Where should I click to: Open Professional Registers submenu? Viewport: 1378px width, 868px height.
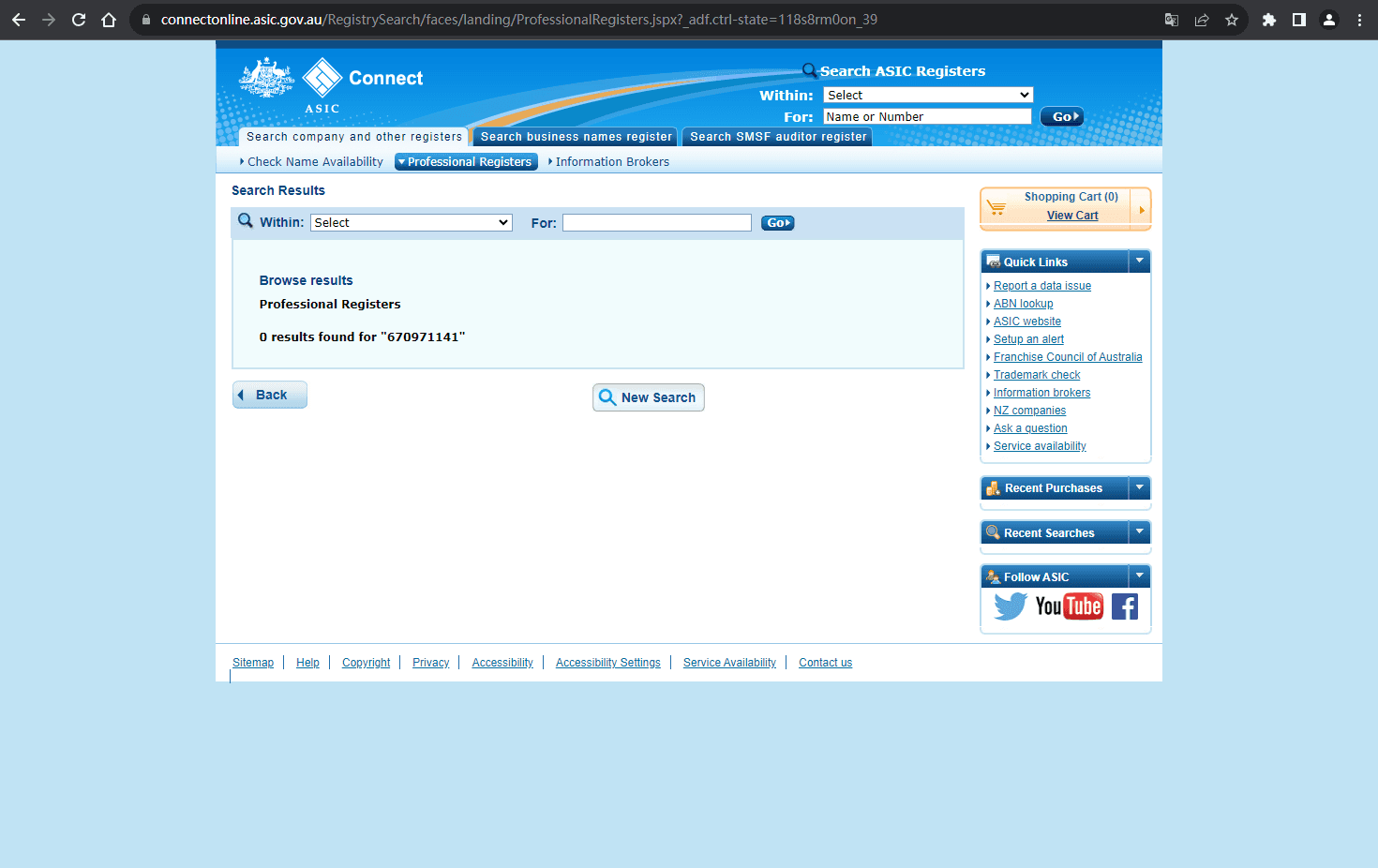coord(466,162)
